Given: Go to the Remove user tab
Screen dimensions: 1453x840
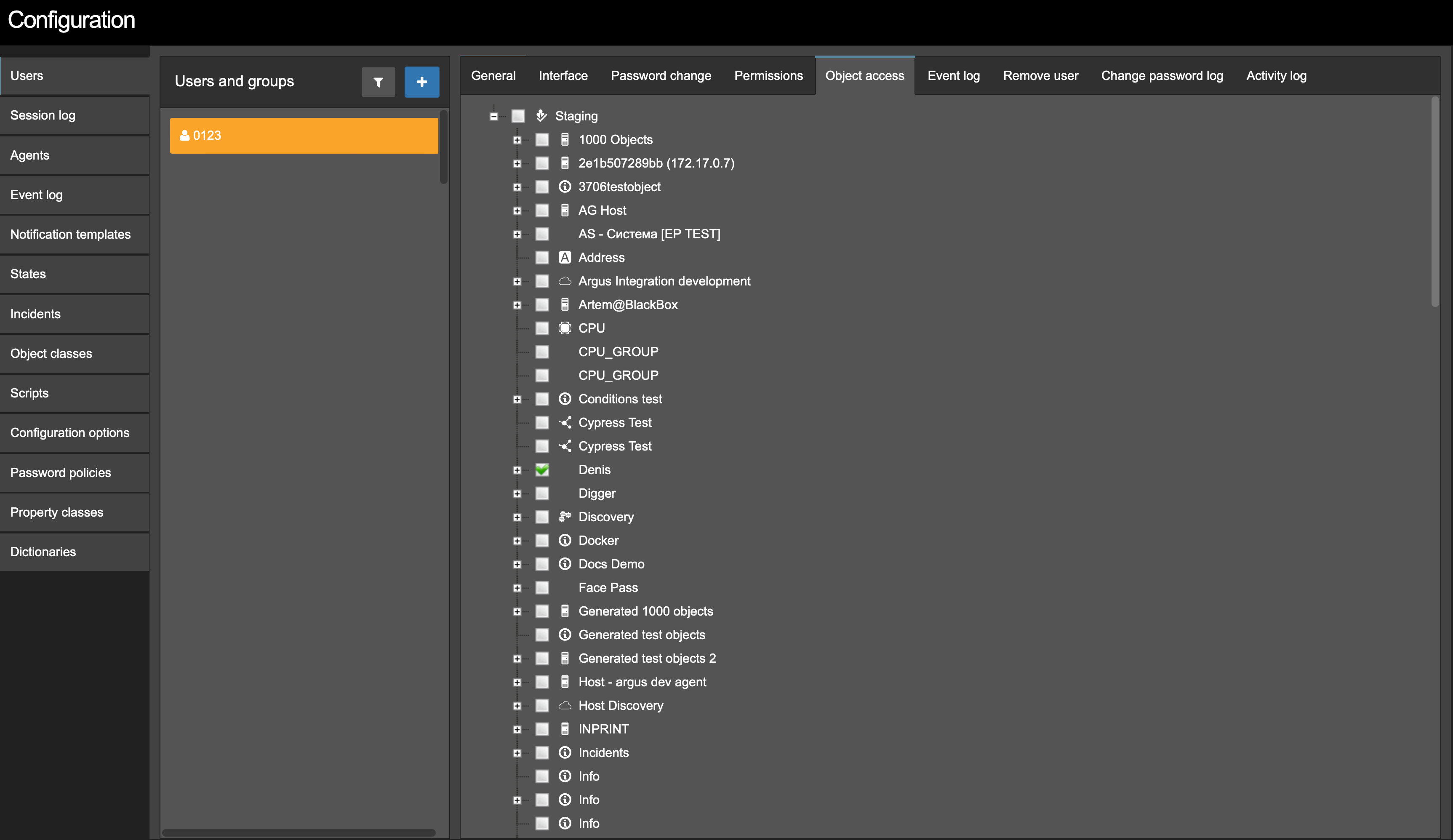Looking at the screenshot, I should point(1040,75).
